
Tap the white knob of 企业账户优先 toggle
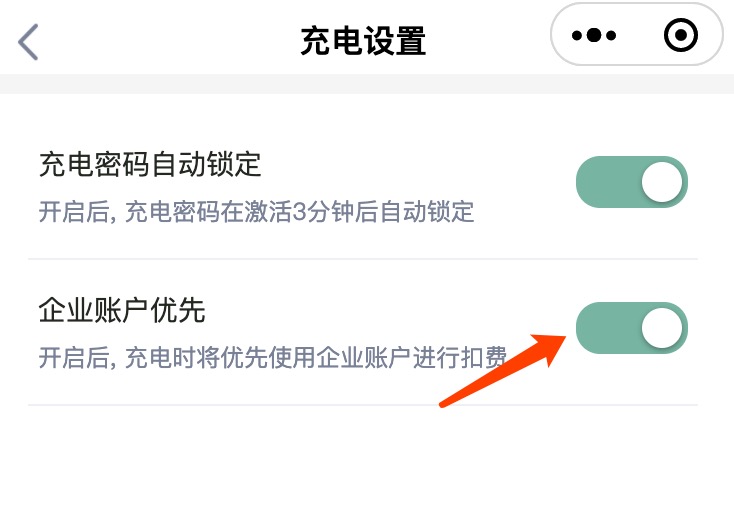click(x=660, y=328)
